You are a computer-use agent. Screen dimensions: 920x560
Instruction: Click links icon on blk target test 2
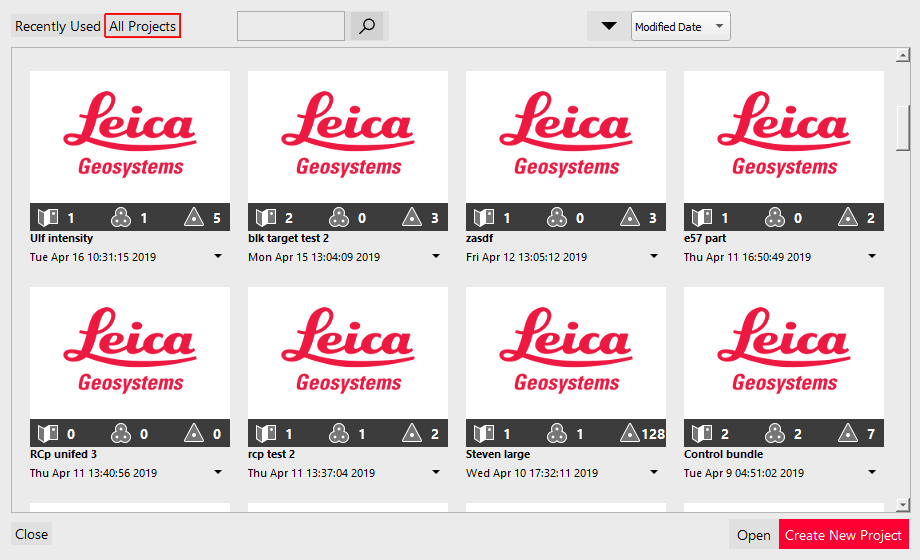click(x=338, y=217)
